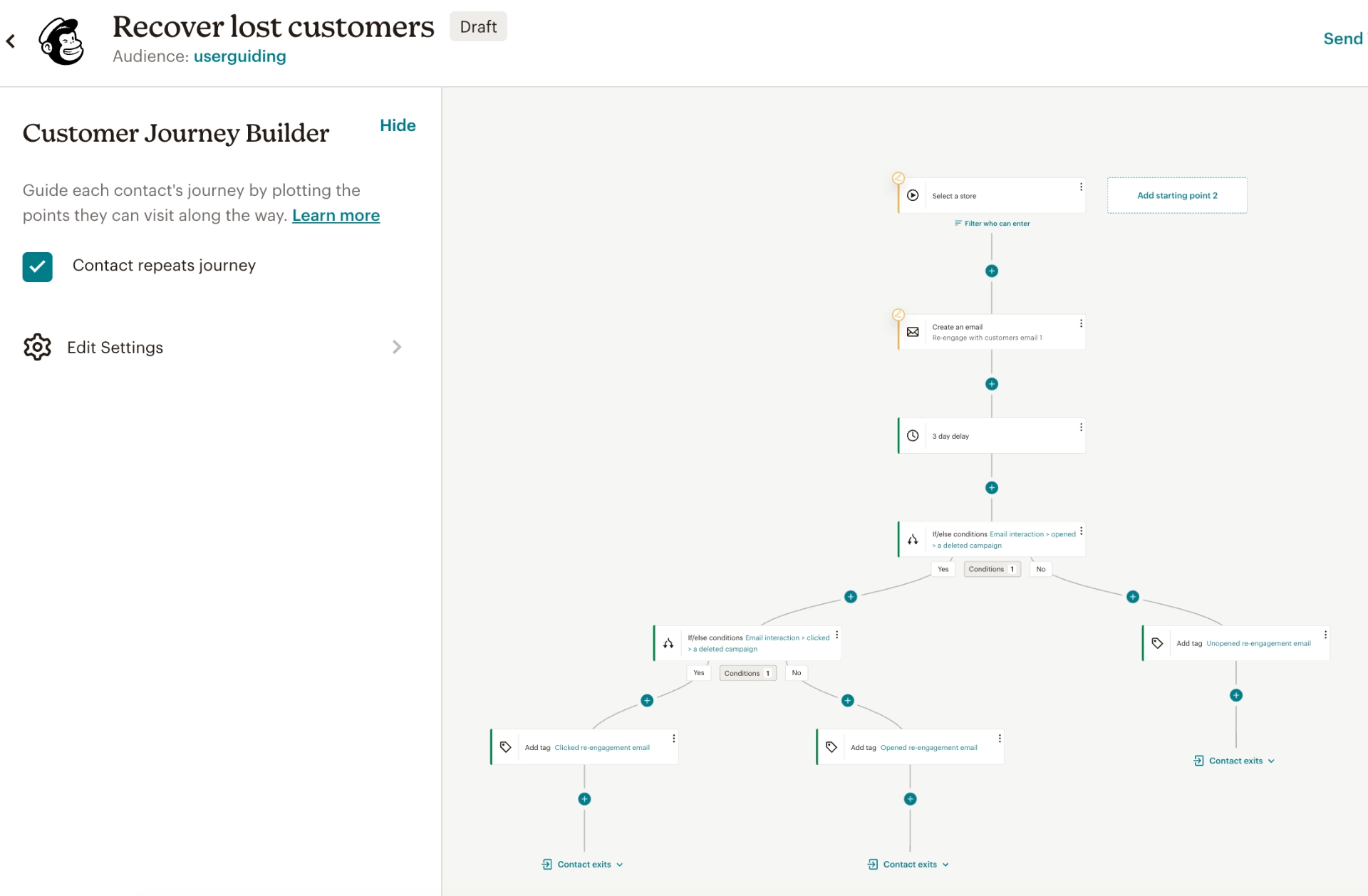Click the gear icon beside Edit Settings
Screen dimensions: 1368x896
pyautogui.click(x=37, y=347)
